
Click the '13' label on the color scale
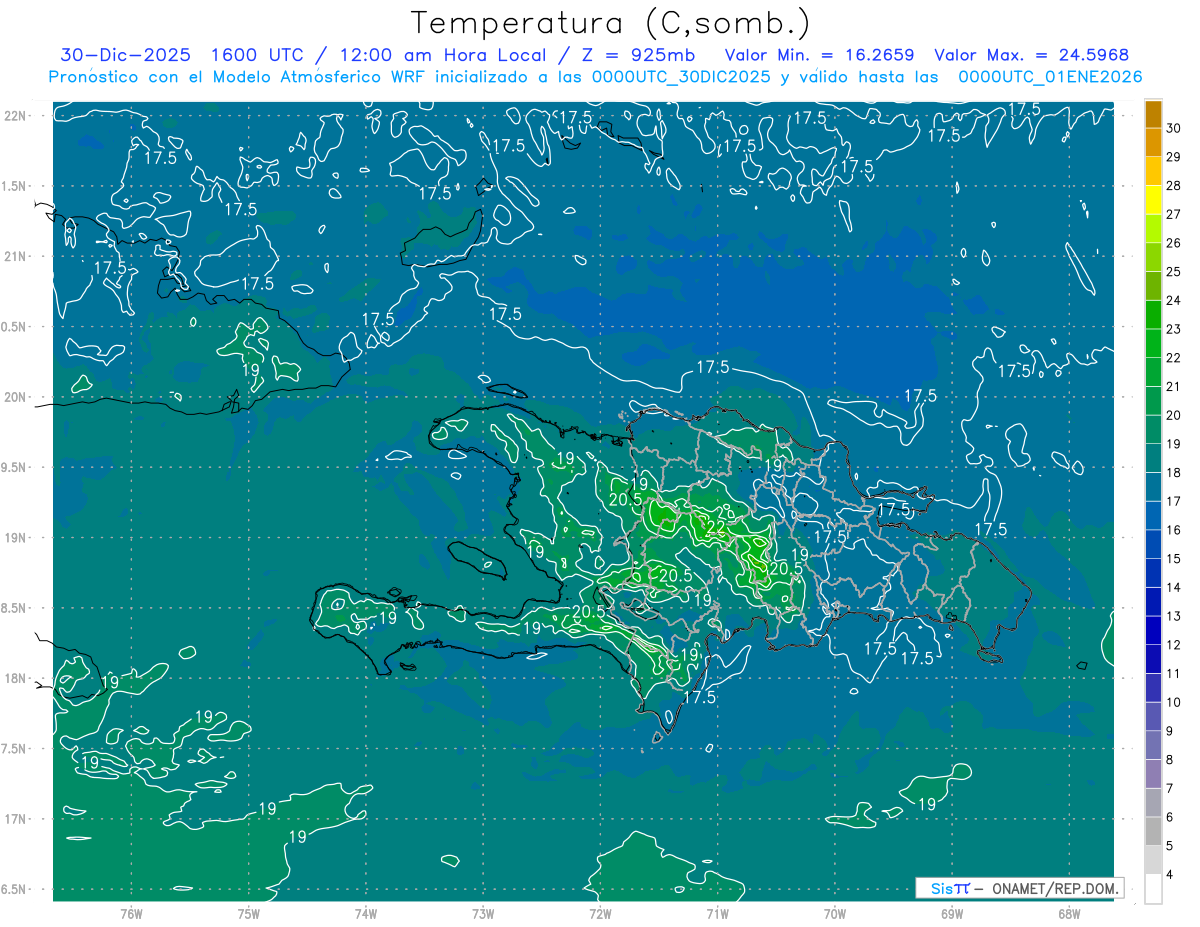point(1174,616)
